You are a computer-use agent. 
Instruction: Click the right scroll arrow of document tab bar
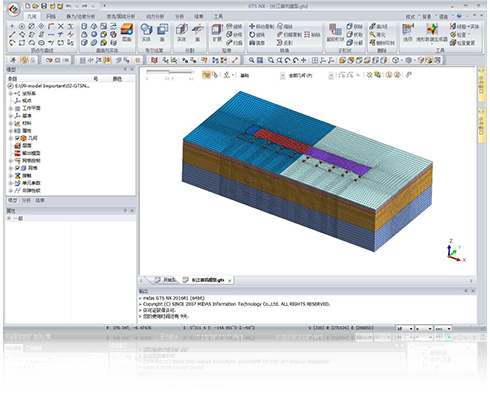point(471,281)
